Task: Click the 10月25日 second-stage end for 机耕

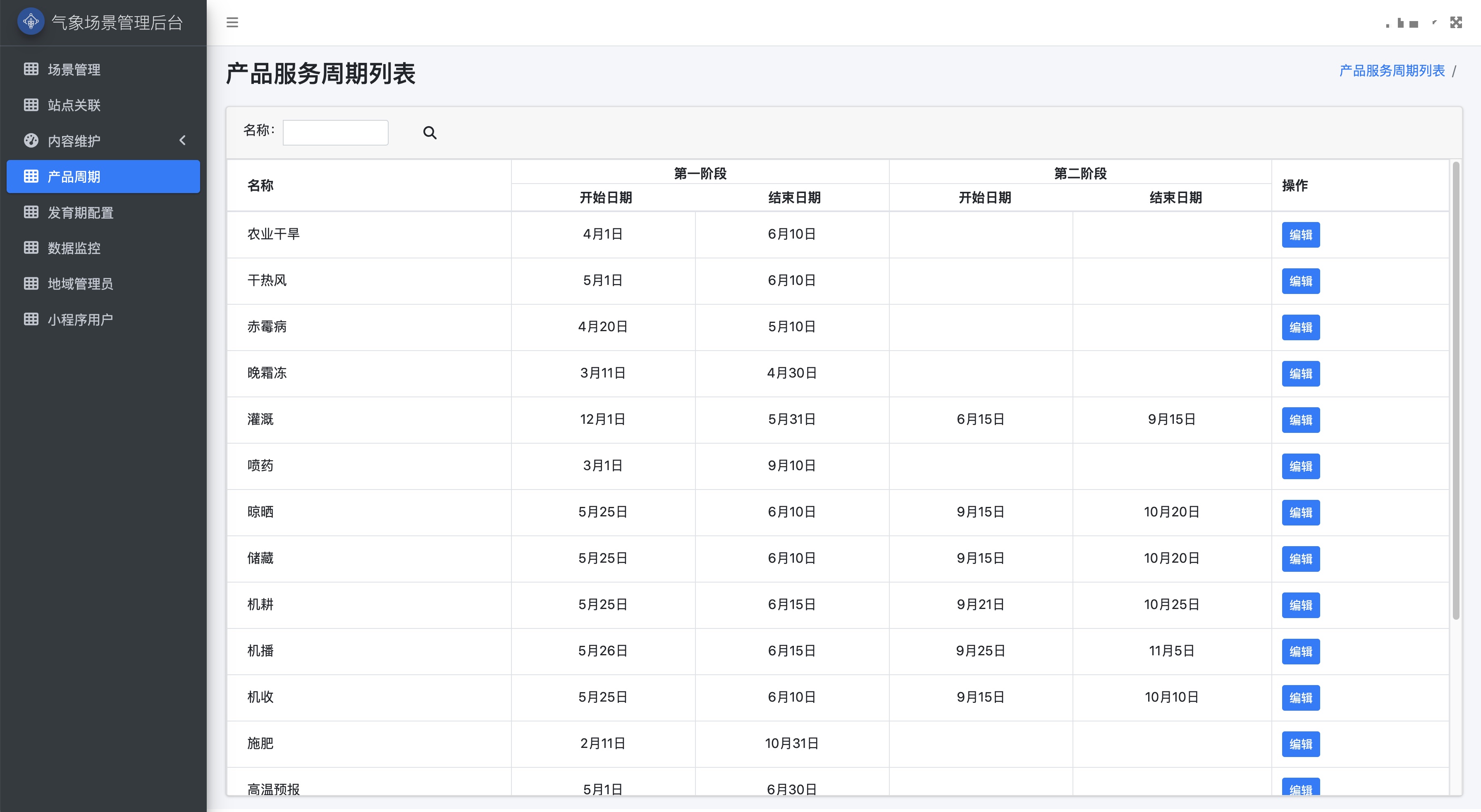Action: 1171,604
